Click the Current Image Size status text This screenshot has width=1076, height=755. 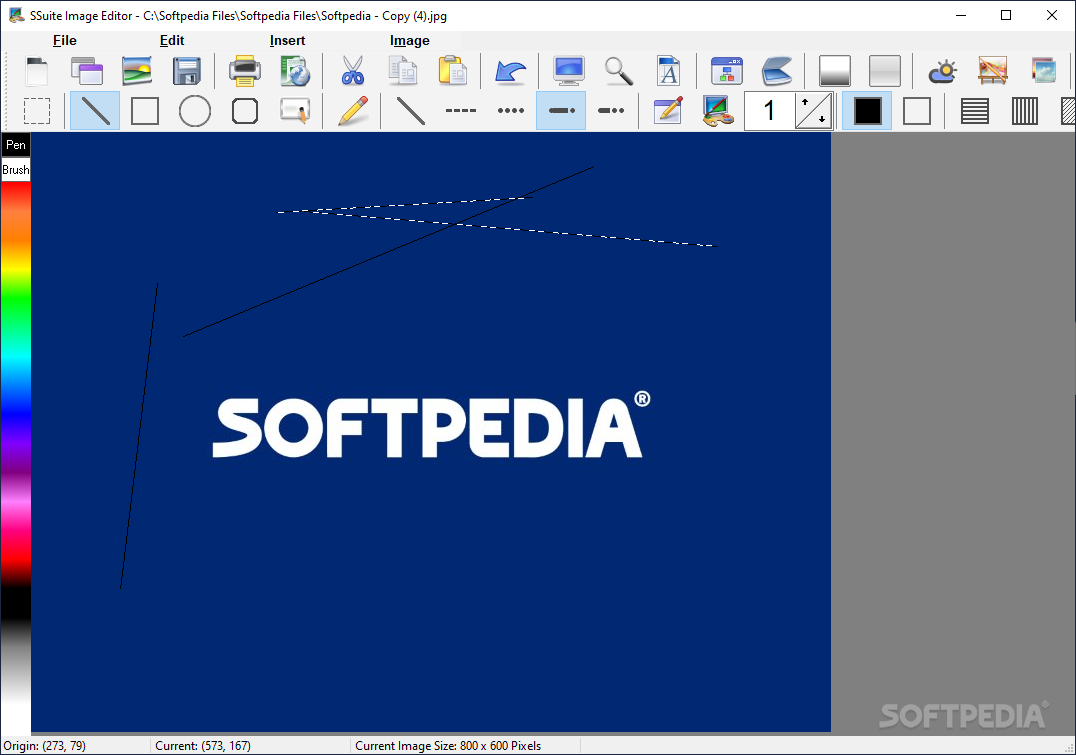coord(448,745)
